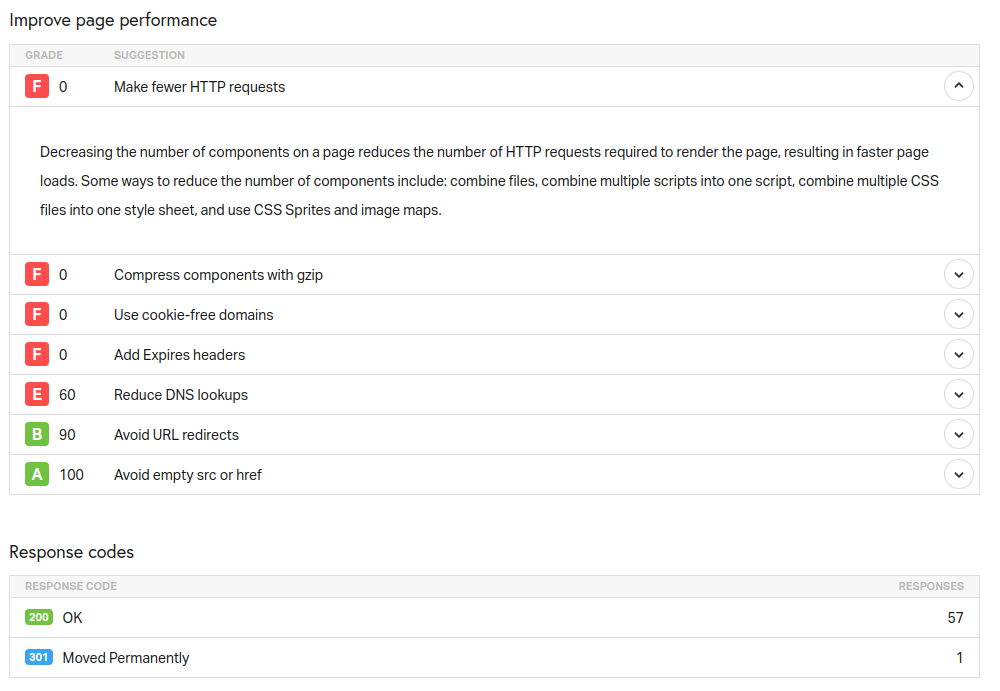Click the blue 301 response code badge

[39, 657]
